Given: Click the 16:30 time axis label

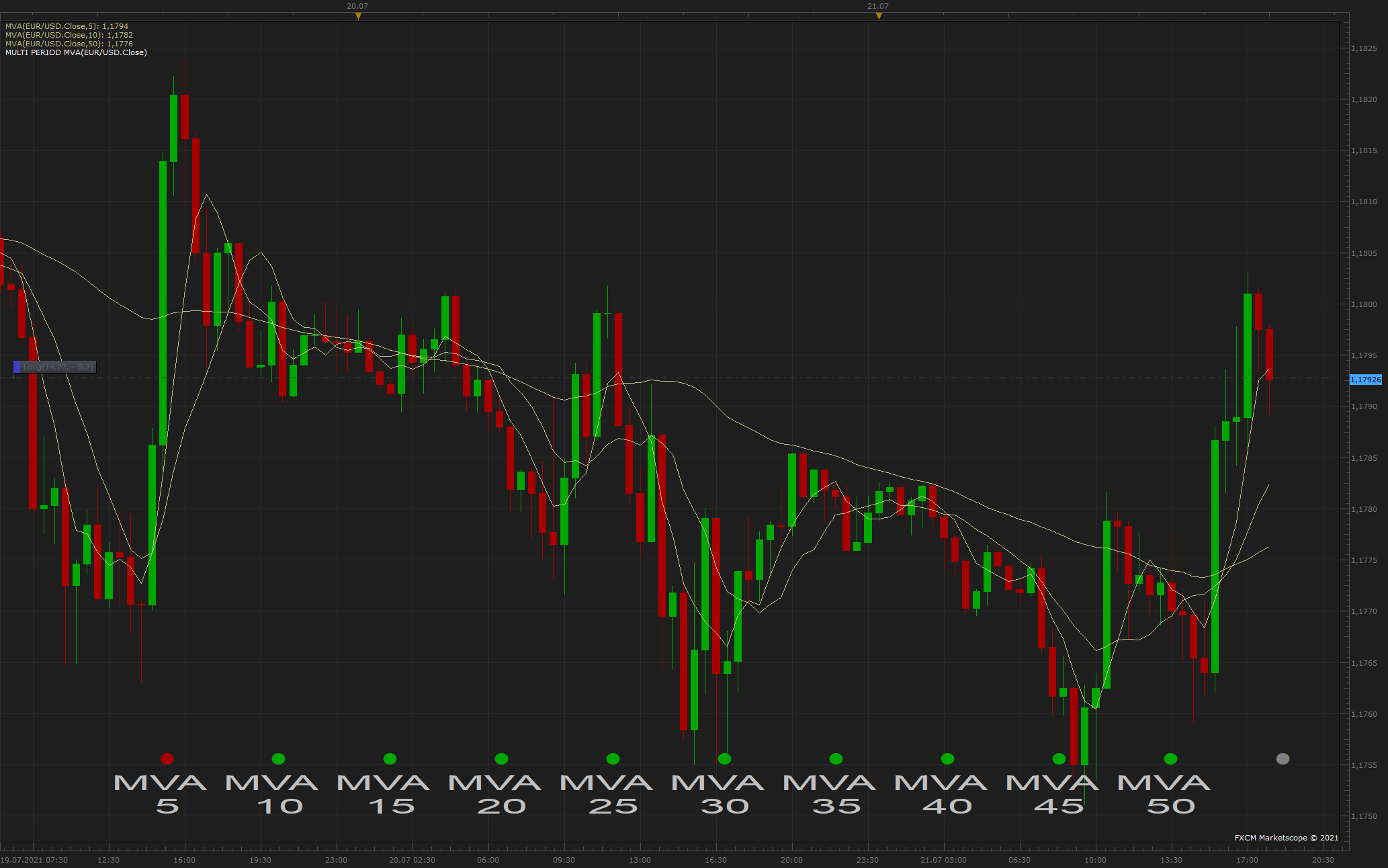Looking at the screenshot, I should (x=715, y=860).
